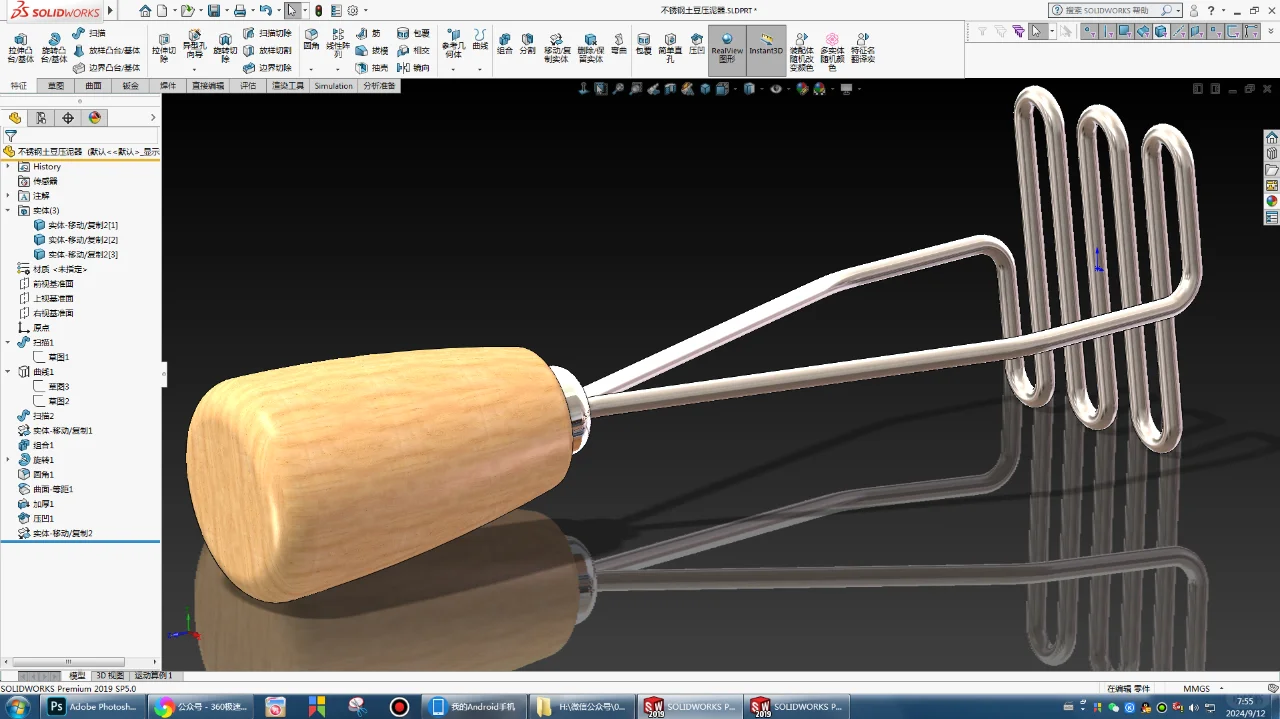Image resolution: width=1280 pixels, height=719 pixels.
Task: Open the FeatureManager design tree tab
Action: (15, 118)
